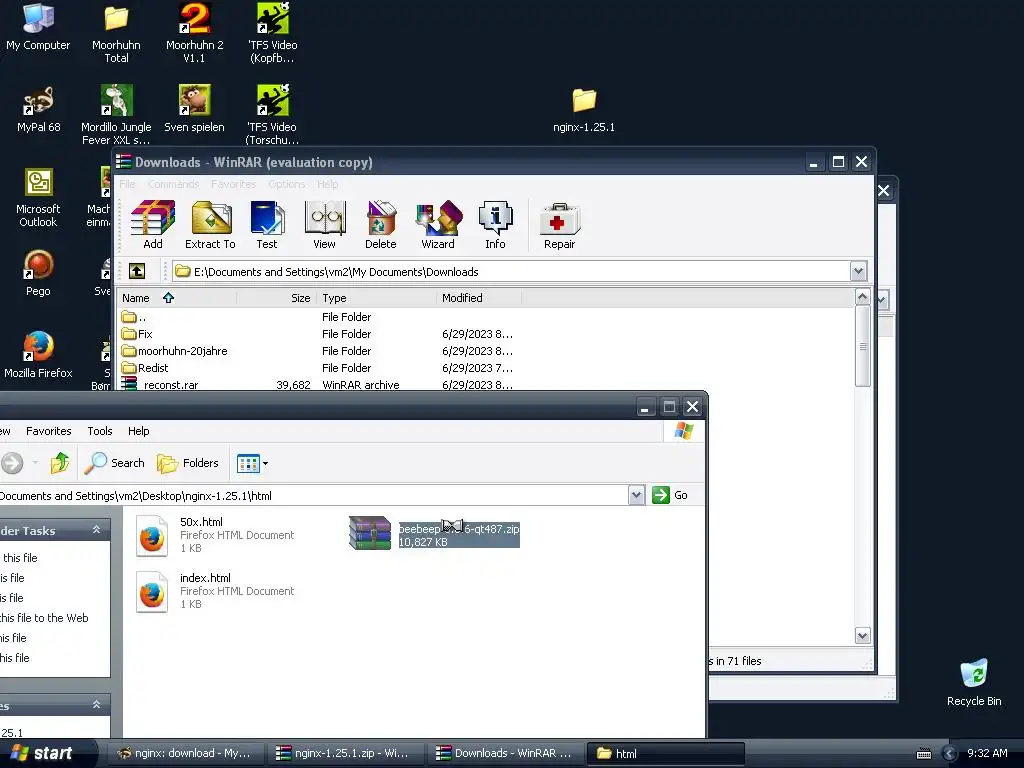Open the WinRAR Options menu
This screenshot has width=1024, height=768.
287,184
